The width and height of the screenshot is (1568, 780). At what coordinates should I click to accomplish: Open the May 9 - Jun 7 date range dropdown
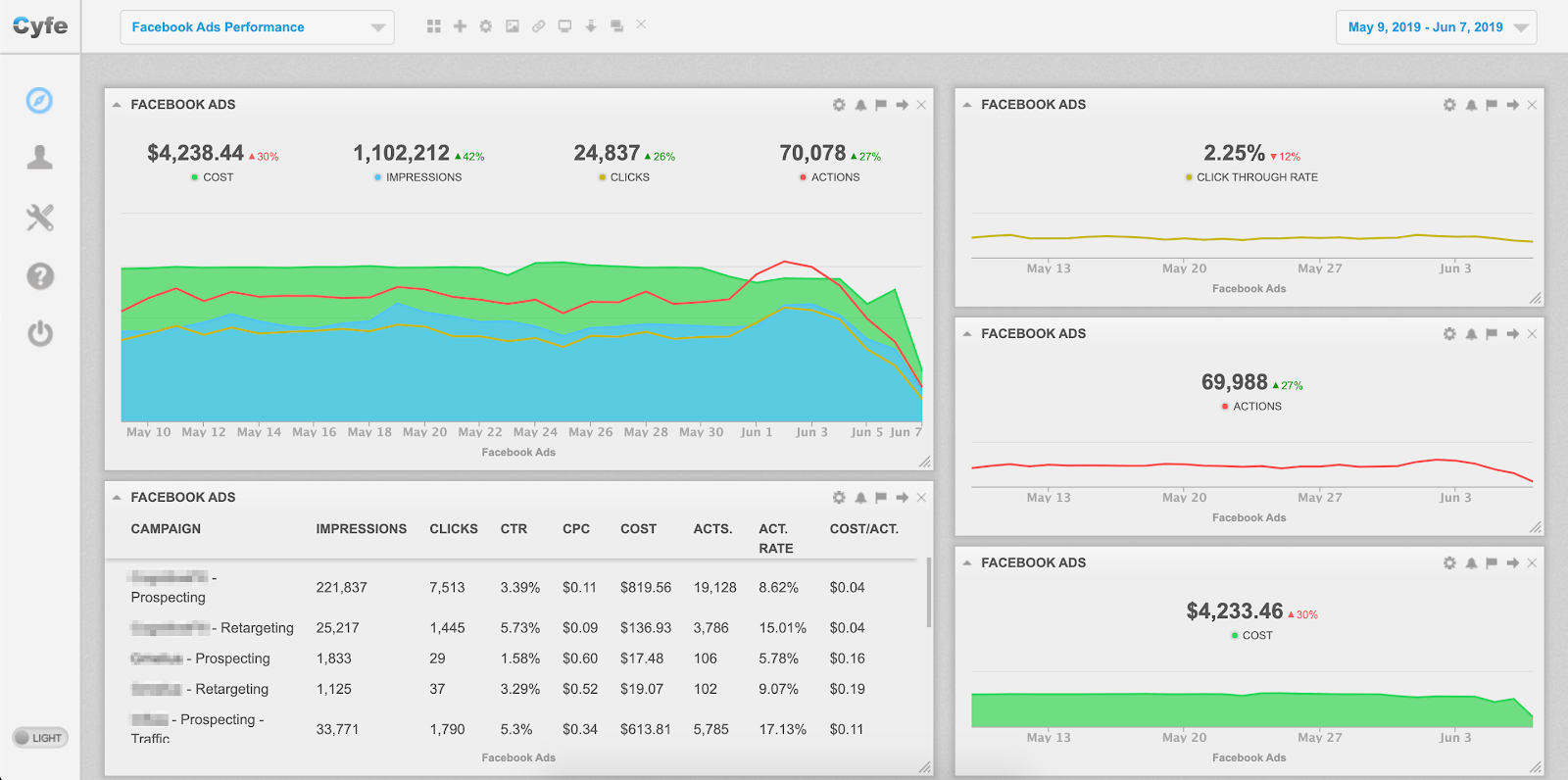pyautogui.click(x=1436, y=27)
